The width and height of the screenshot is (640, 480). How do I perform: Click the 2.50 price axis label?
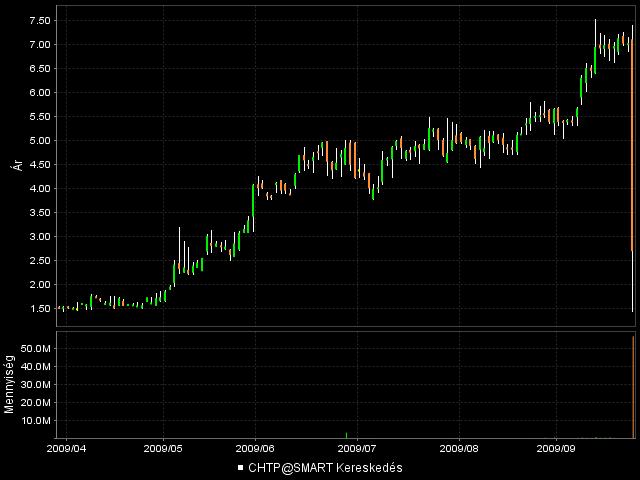pos(40,260)
